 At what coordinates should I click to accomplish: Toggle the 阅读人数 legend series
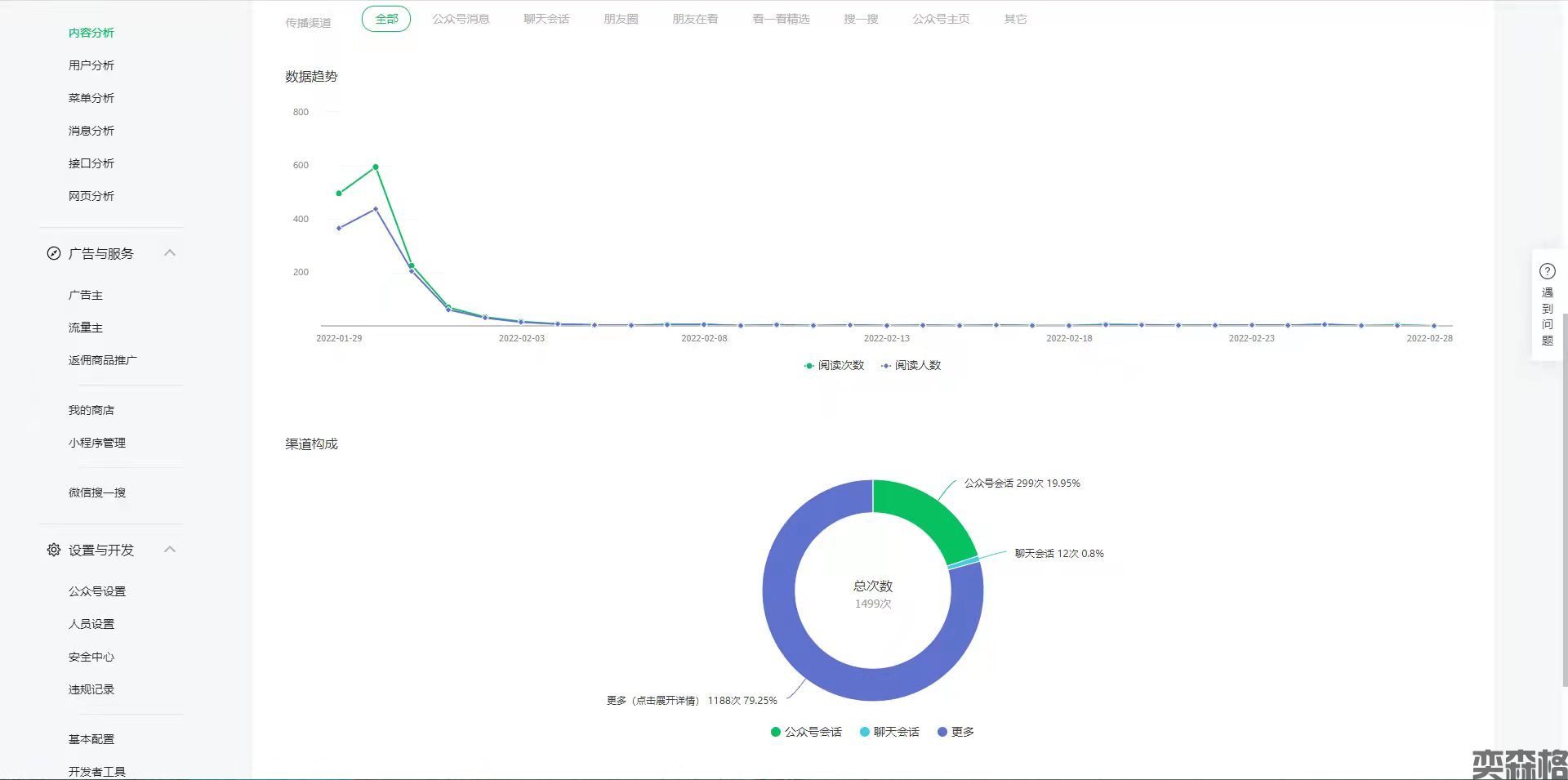click(x=911, y=365)
